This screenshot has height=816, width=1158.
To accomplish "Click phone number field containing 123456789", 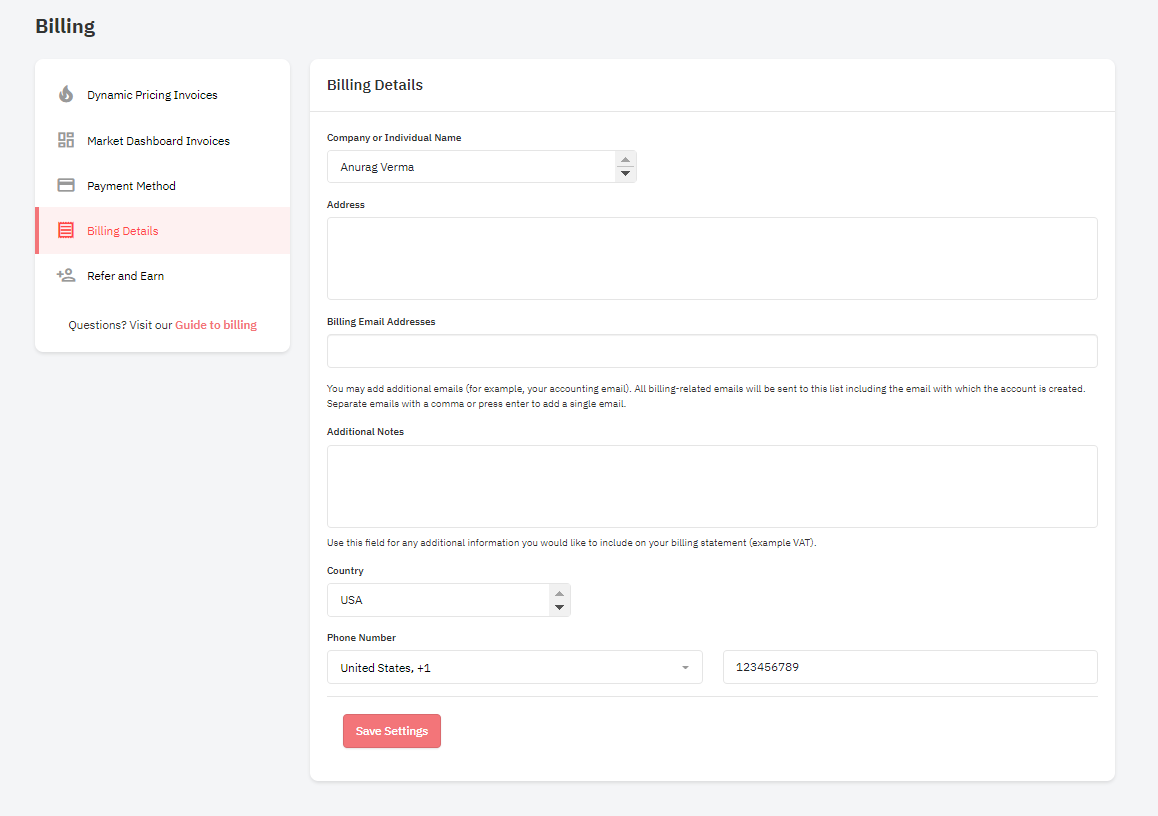I will coord(910,667).
